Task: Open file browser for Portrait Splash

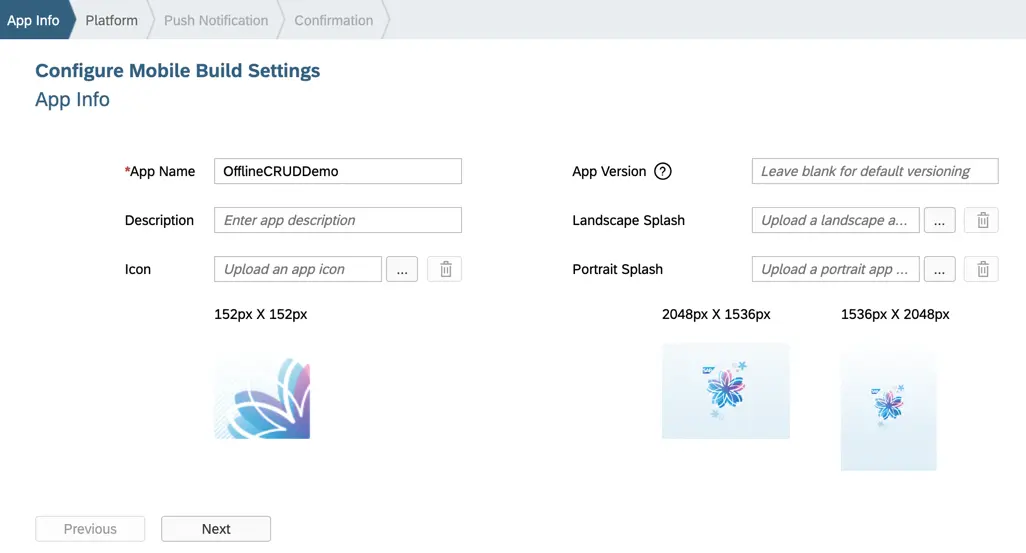Action: coord(939,269)
